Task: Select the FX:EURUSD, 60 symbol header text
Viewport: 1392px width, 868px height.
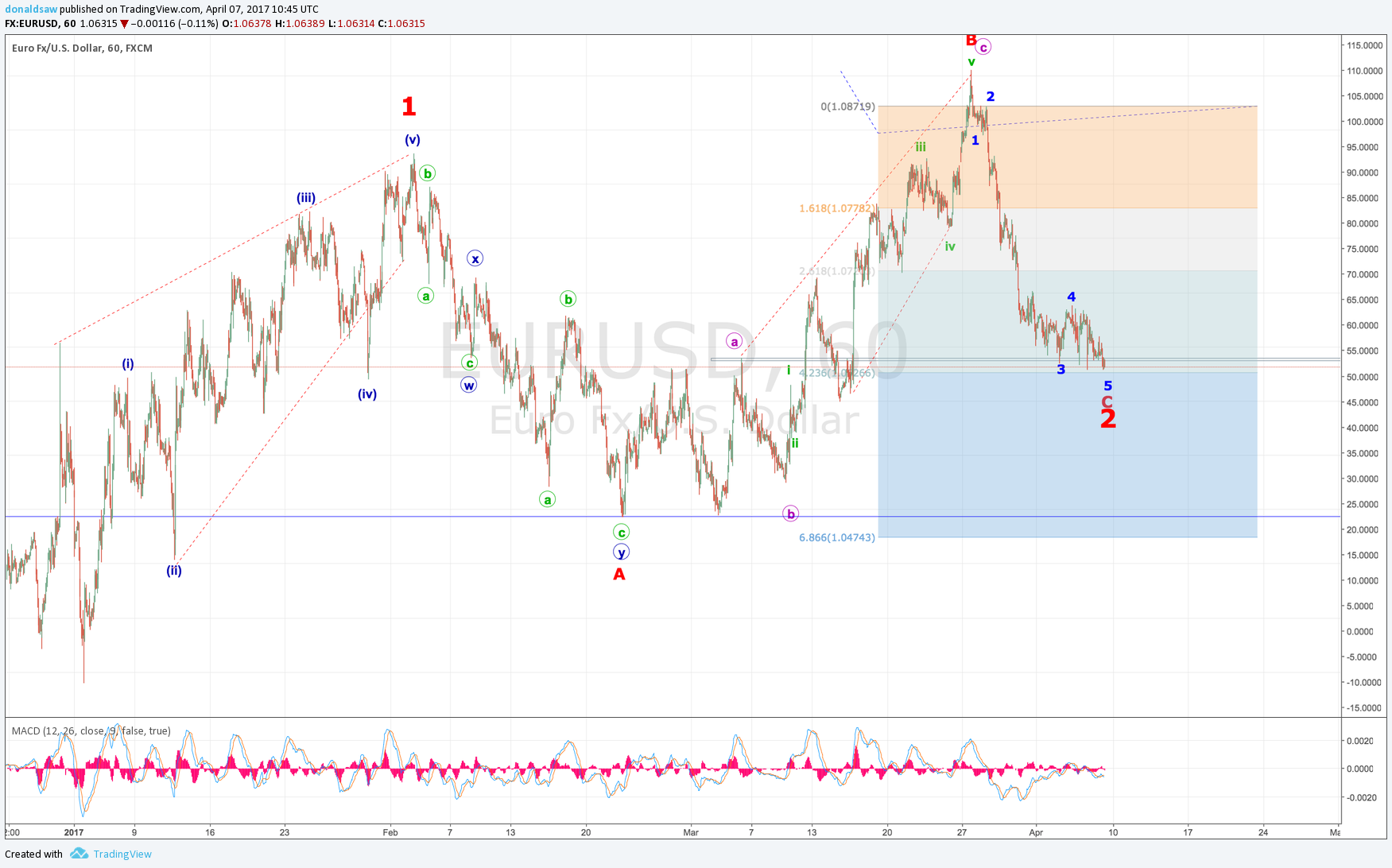Action: pos(41,23)
